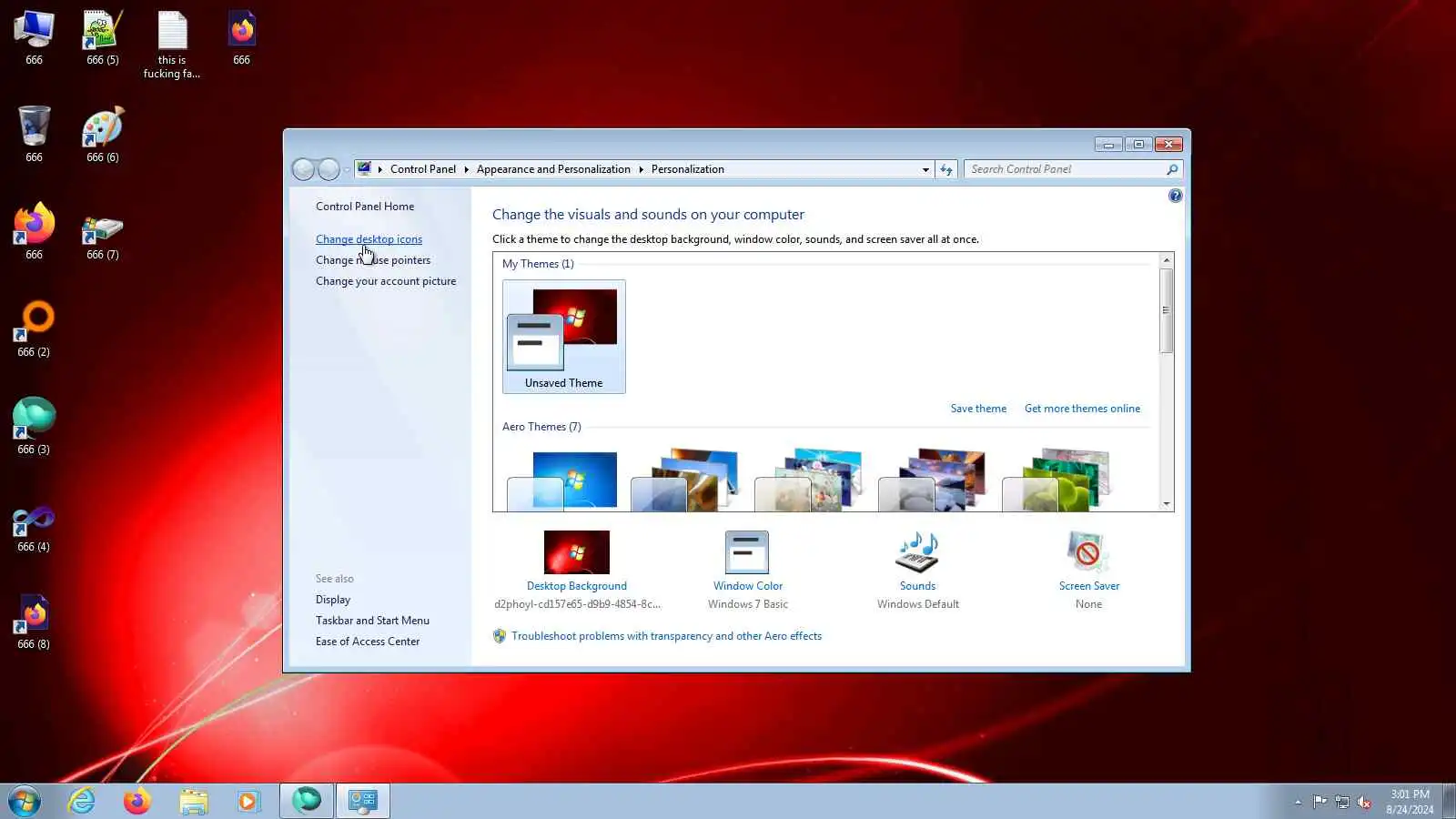Screen dimensions: 1456x819
Task: Click the search magnifier icon
Action: coord(1172,169)
